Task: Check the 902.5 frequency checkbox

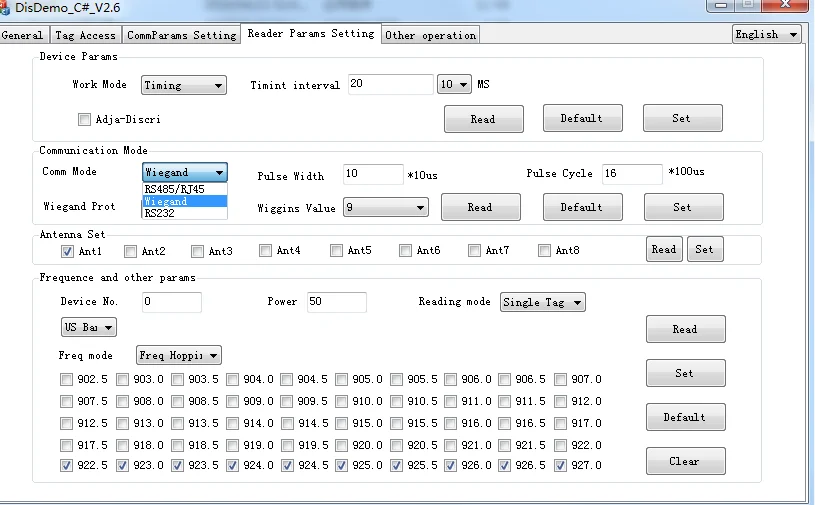Action: tap(66, 379)
